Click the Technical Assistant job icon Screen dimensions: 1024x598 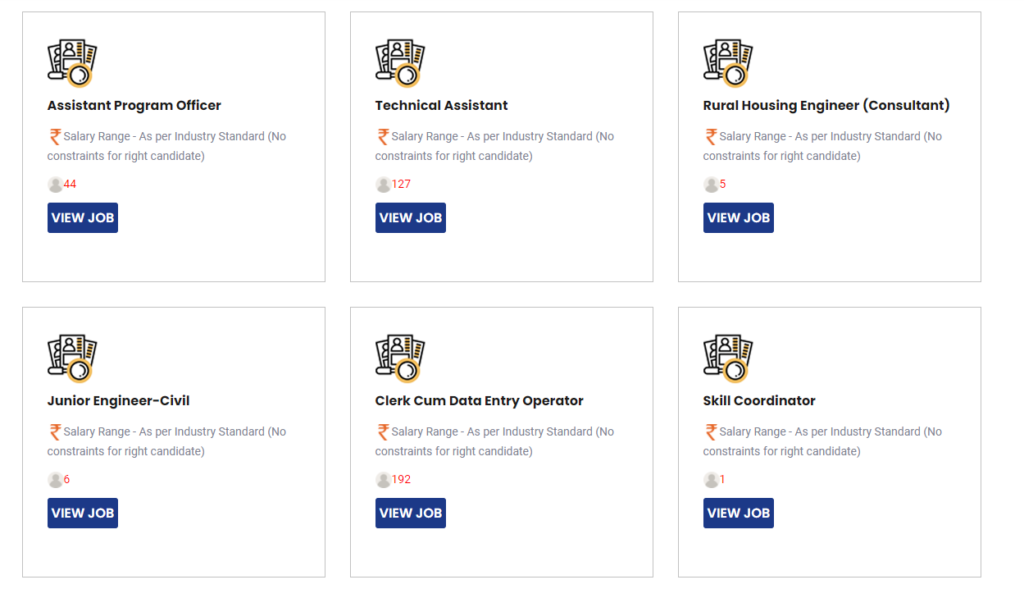(x=400, y=62)
